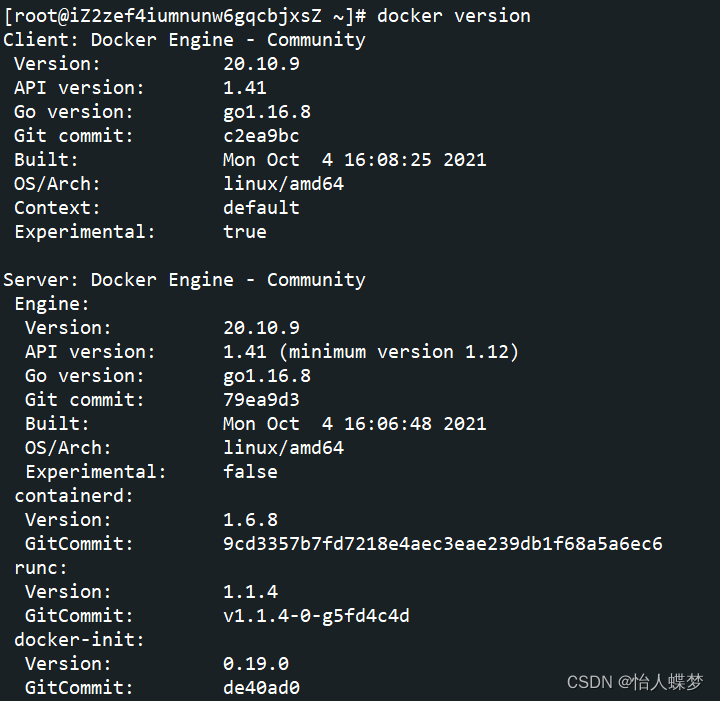Click the runc section label
Viewport: 720px width, 701px height.
[x=41, y=568]
